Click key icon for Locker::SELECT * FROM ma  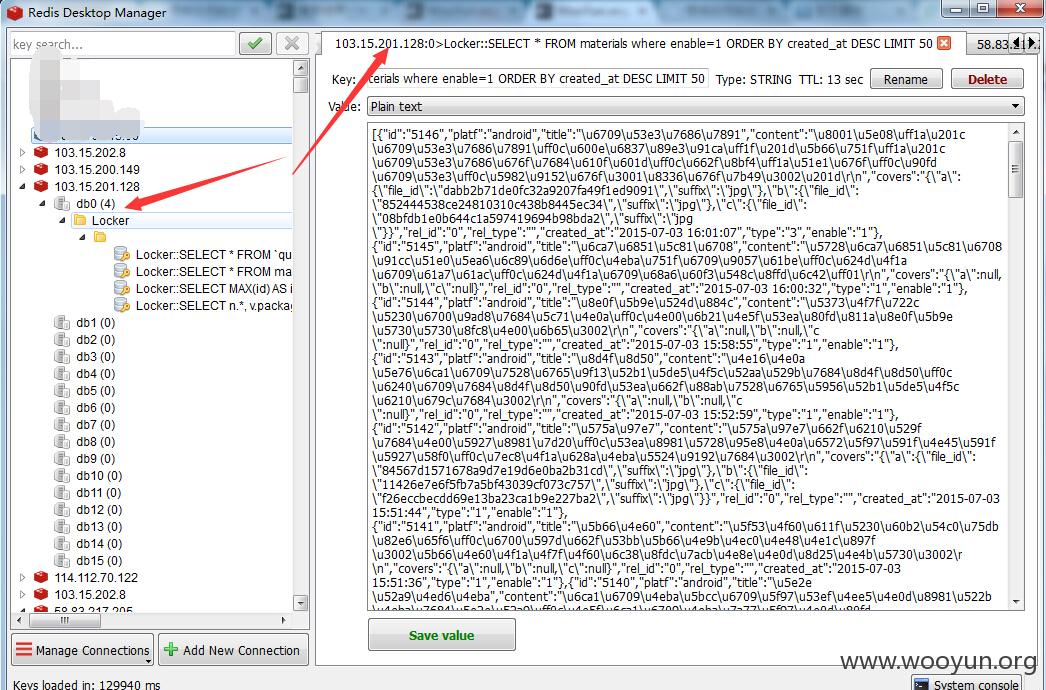pos(121,272)
